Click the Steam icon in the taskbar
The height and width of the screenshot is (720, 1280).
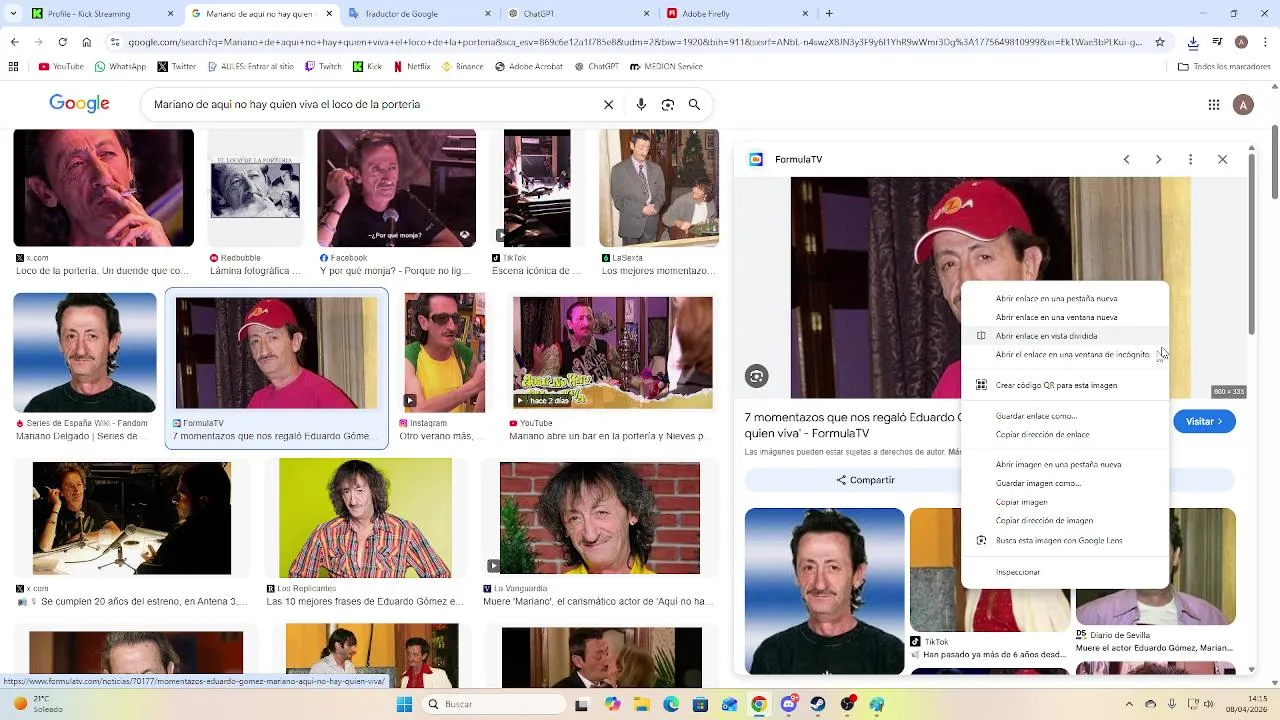tap(818, 704)
